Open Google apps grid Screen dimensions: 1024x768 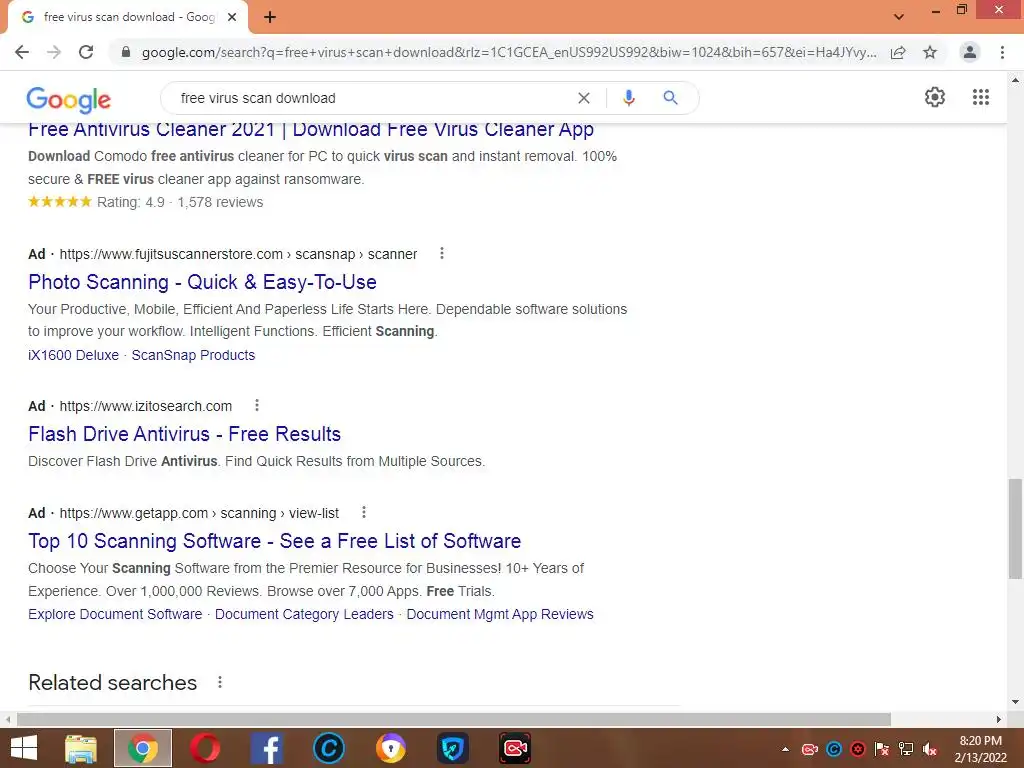[980, 97]
